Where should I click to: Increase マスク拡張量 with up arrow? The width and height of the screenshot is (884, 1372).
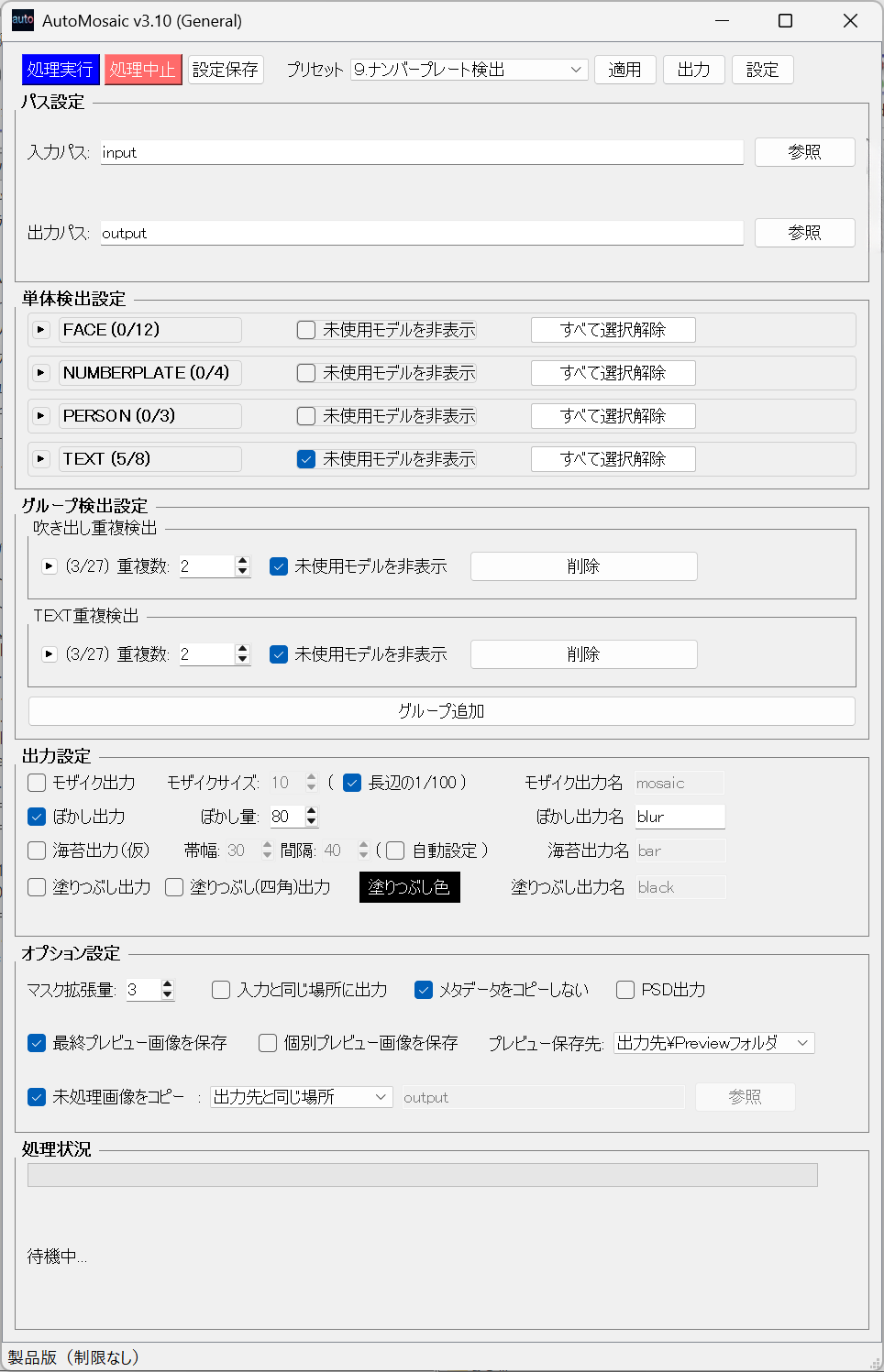167,984
